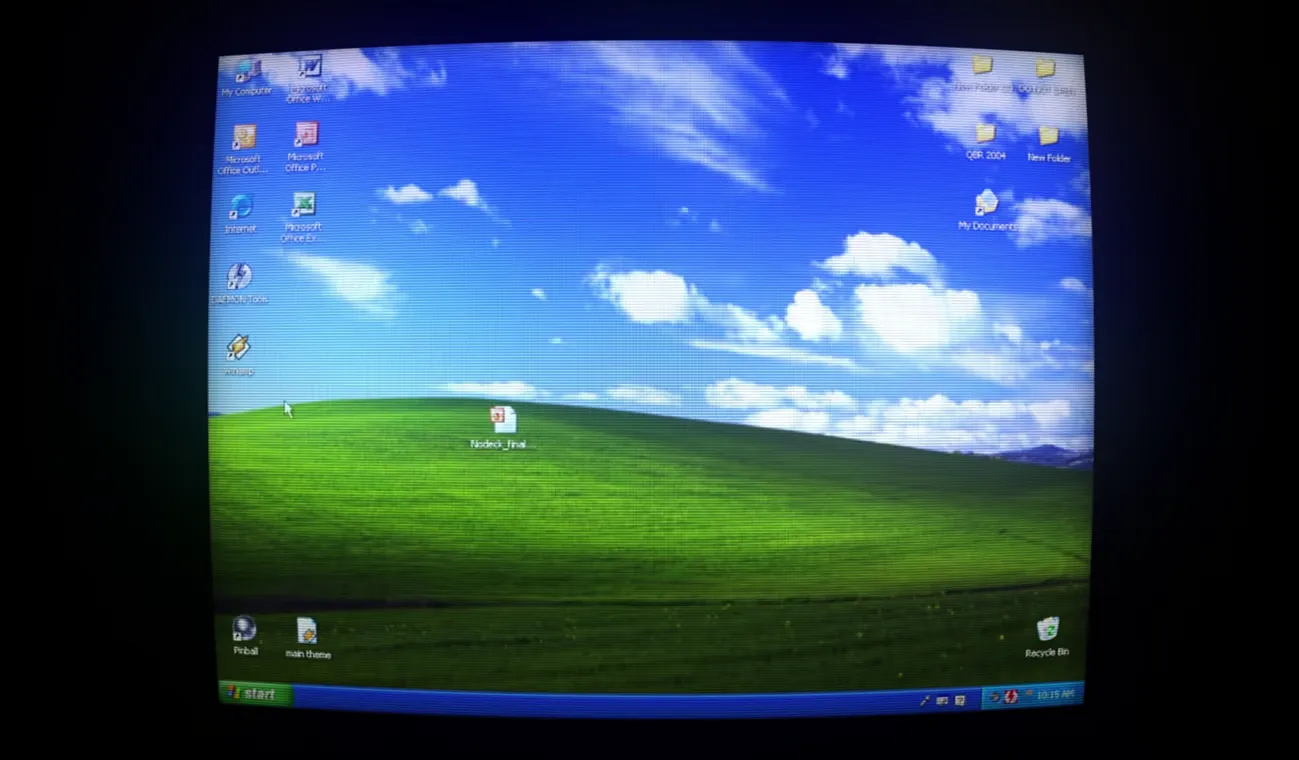This screenshot has height=760, width=1299.
Task: Select the Microsoft Office Outlook shortcut
Action: click(243, 149)
